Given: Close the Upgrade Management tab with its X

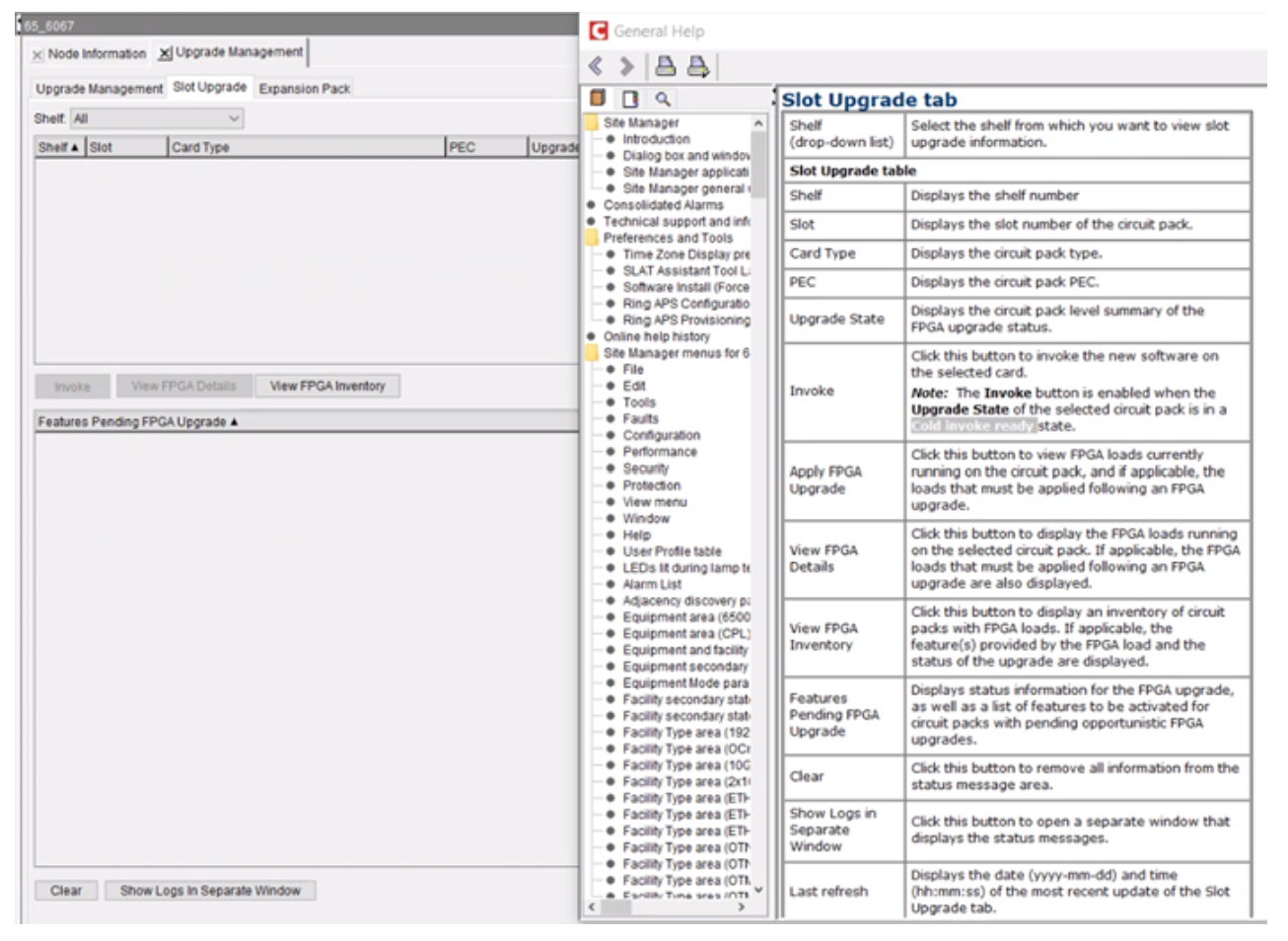Looking at the screenshot, I should 166,52.
